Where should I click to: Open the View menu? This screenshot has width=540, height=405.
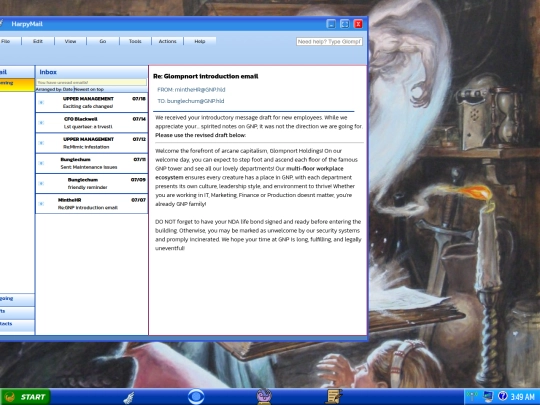click(70, 41)
